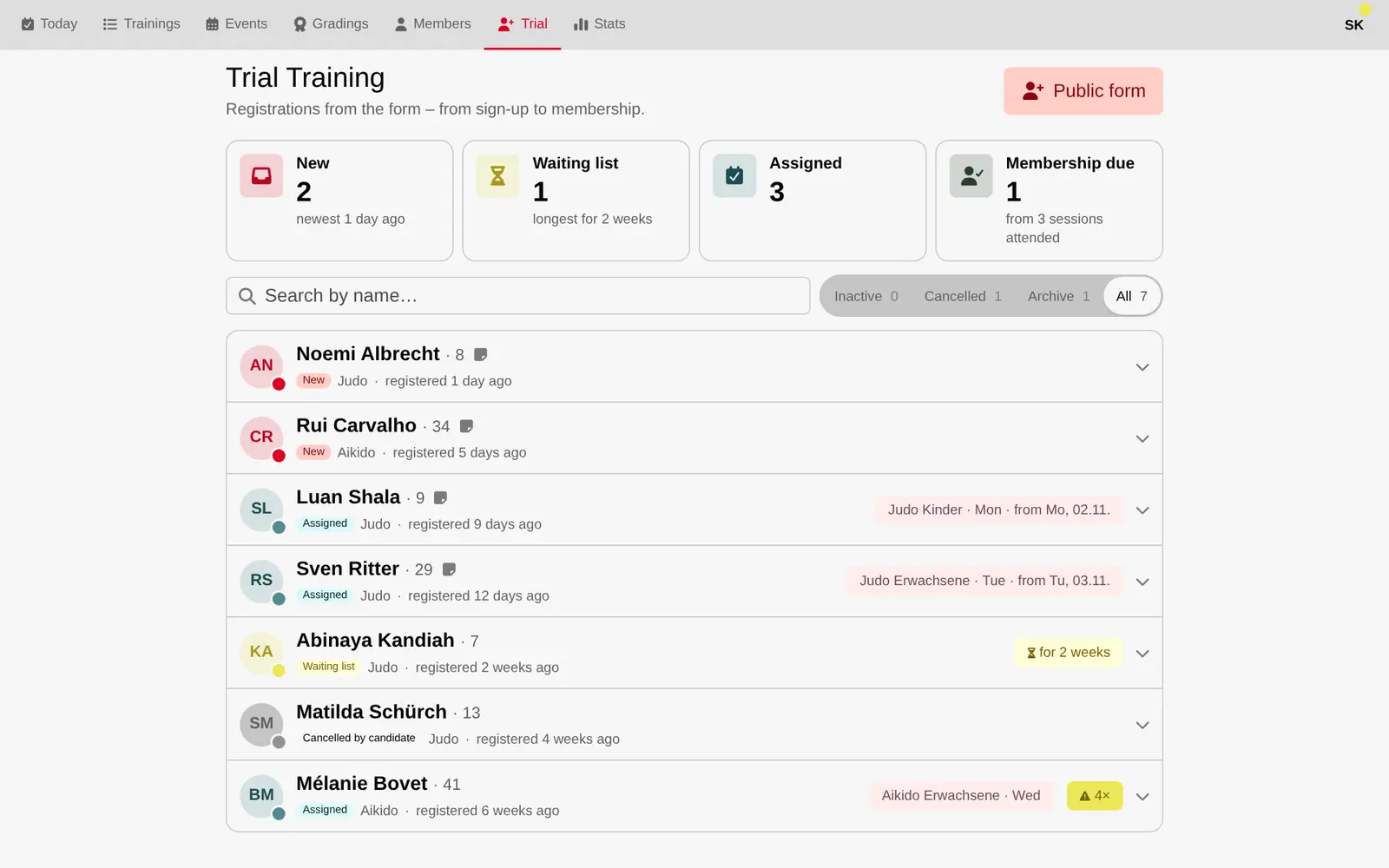Focus the Search by name field
The image size is (1389, 868).
pyautogui.click(x=518, y=296)
